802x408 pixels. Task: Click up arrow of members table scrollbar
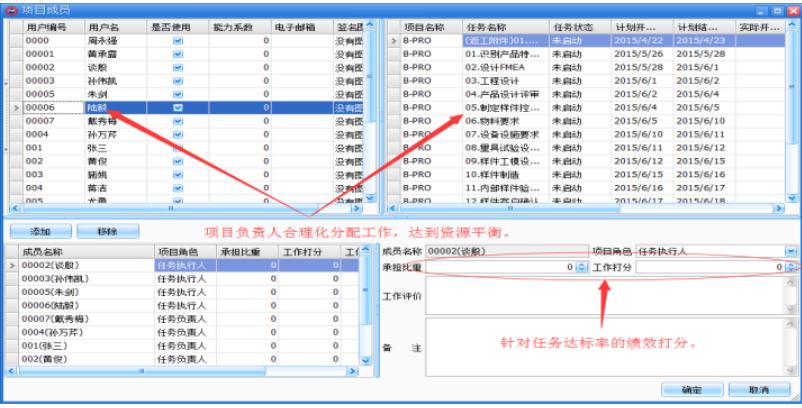(365, 251)
